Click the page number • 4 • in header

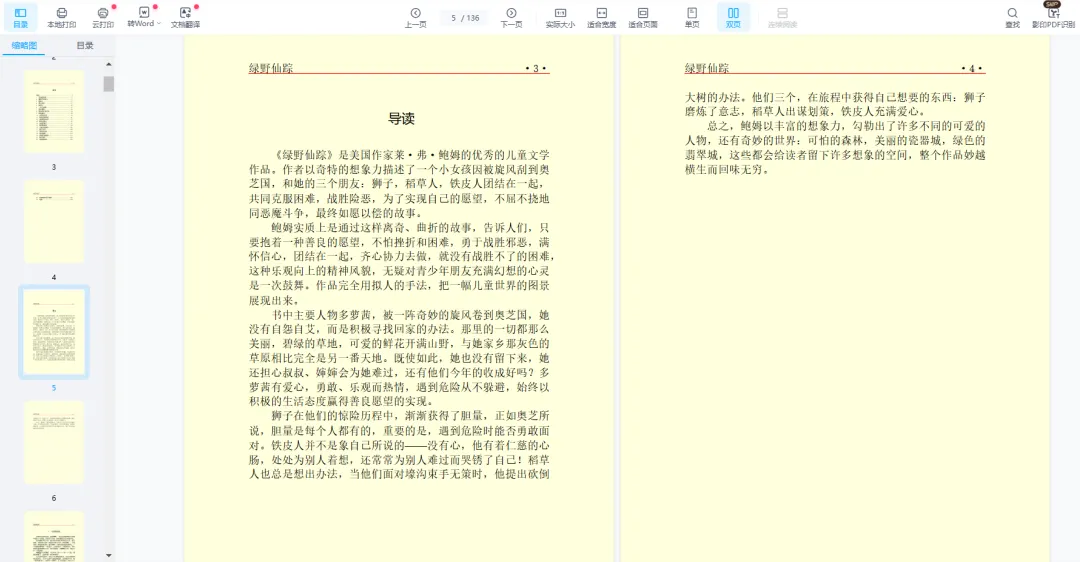tap(972, 68)
